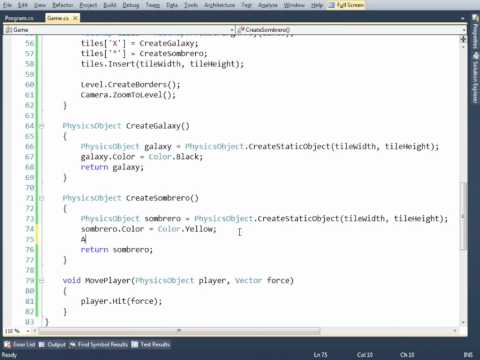Open the Debug menu
The image size is (480, 360).
(131, 5)
